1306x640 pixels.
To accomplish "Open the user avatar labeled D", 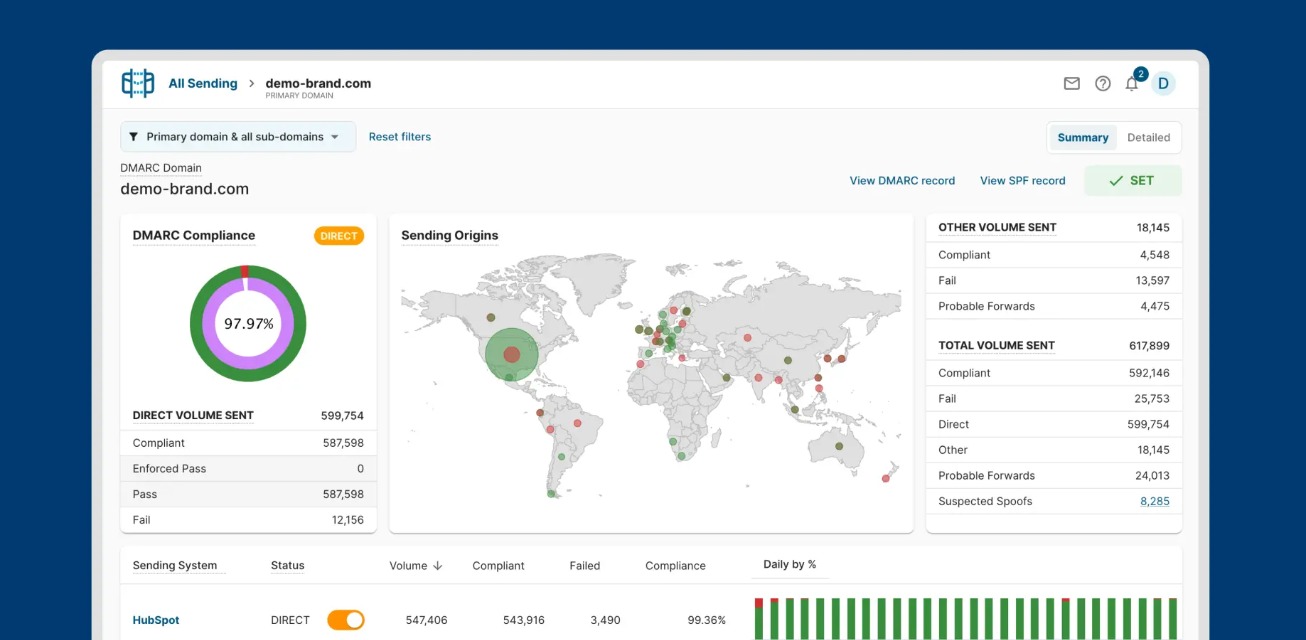I will (x=1162, y=84).
